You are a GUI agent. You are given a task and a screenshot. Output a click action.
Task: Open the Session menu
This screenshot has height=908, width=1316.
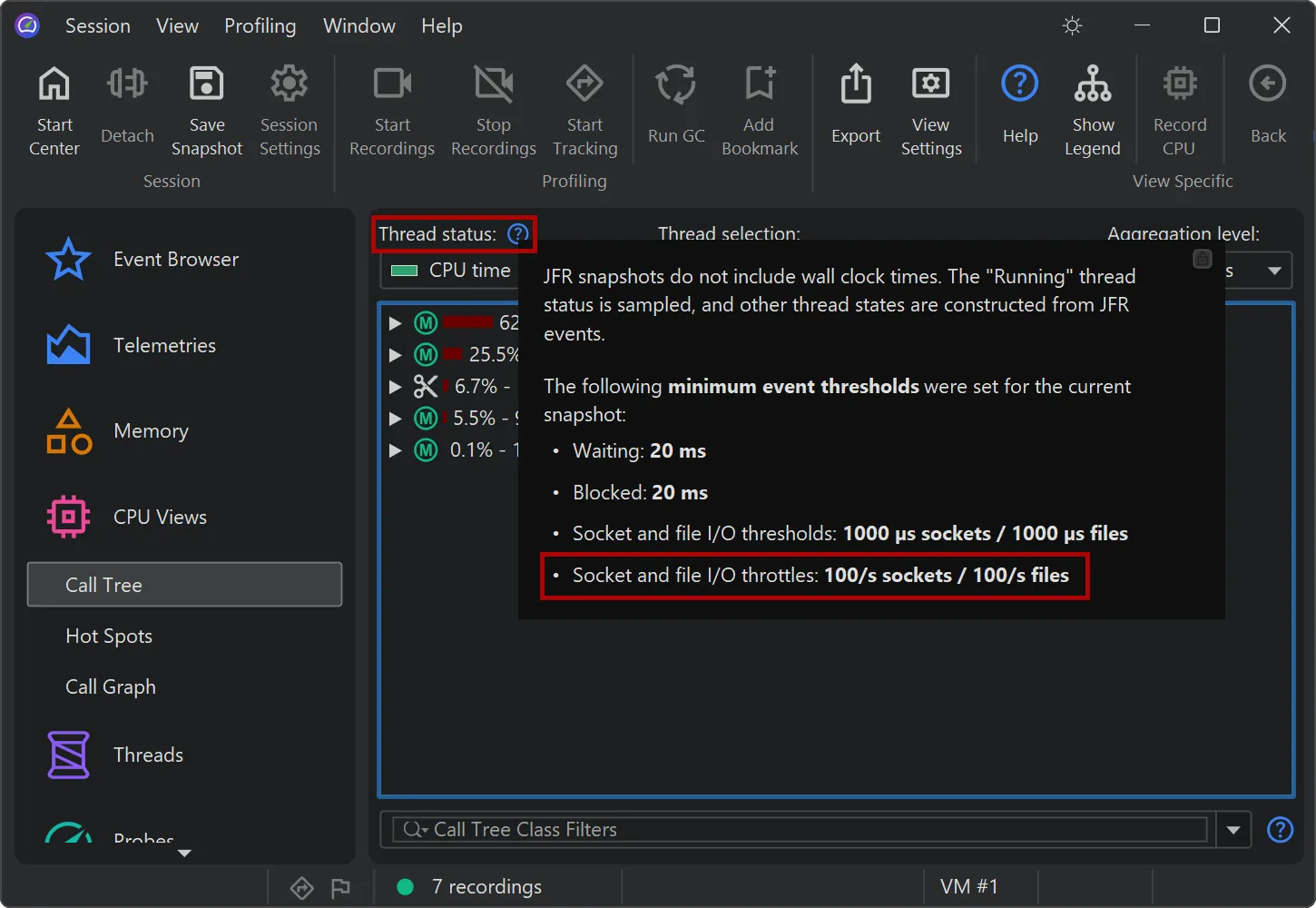click(97, 25)
